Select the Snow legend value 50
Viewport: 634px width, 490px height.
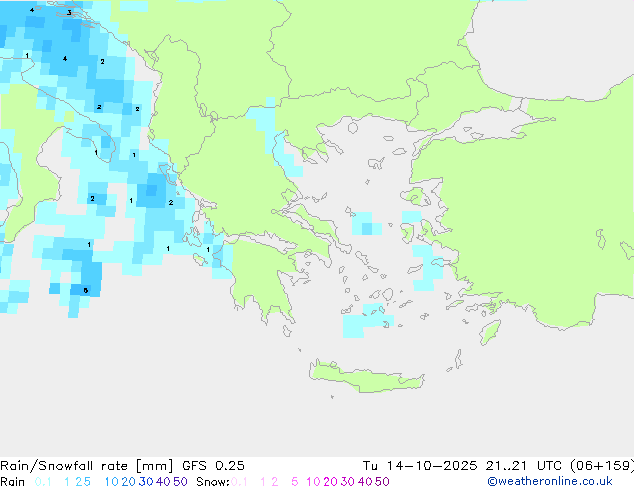(383, 482)
